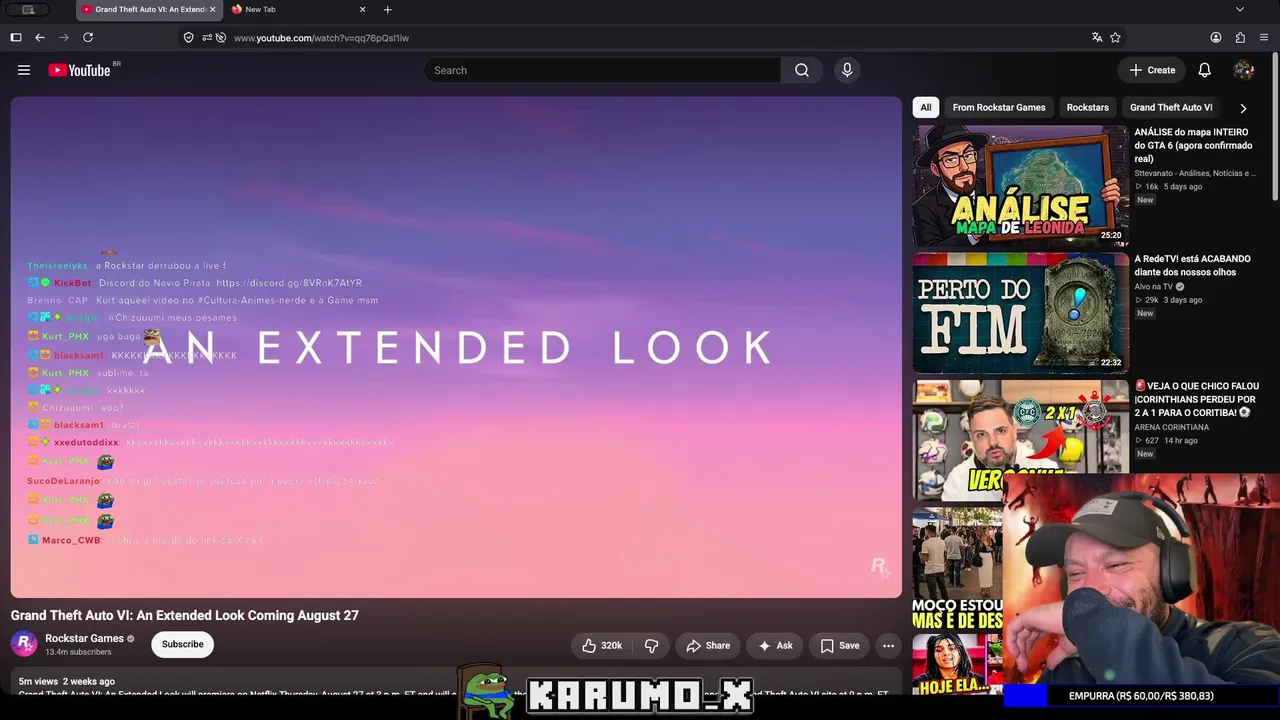Visit the Alvo na TV channel link
The height and width of the screenshot is (720, 1280).
pyautogui.click(x=1154, y=287)
